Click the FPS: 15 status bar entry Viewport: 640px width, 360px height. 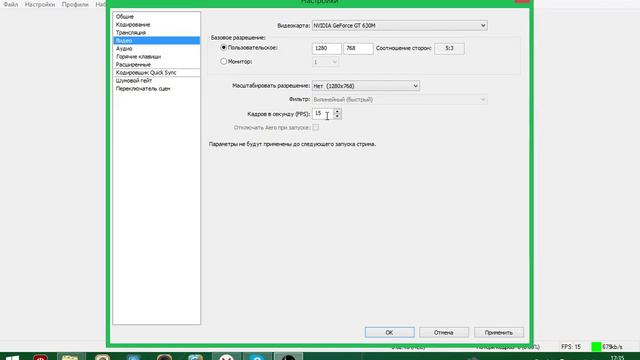[x=571, y=347]
